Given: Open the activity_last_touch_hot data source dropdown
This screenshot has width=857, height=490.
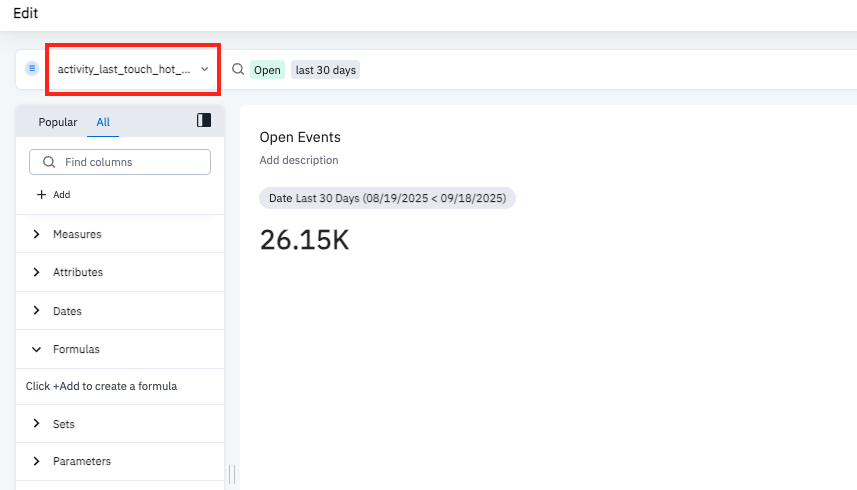Looking at the screenshot, I should point(133,69).
